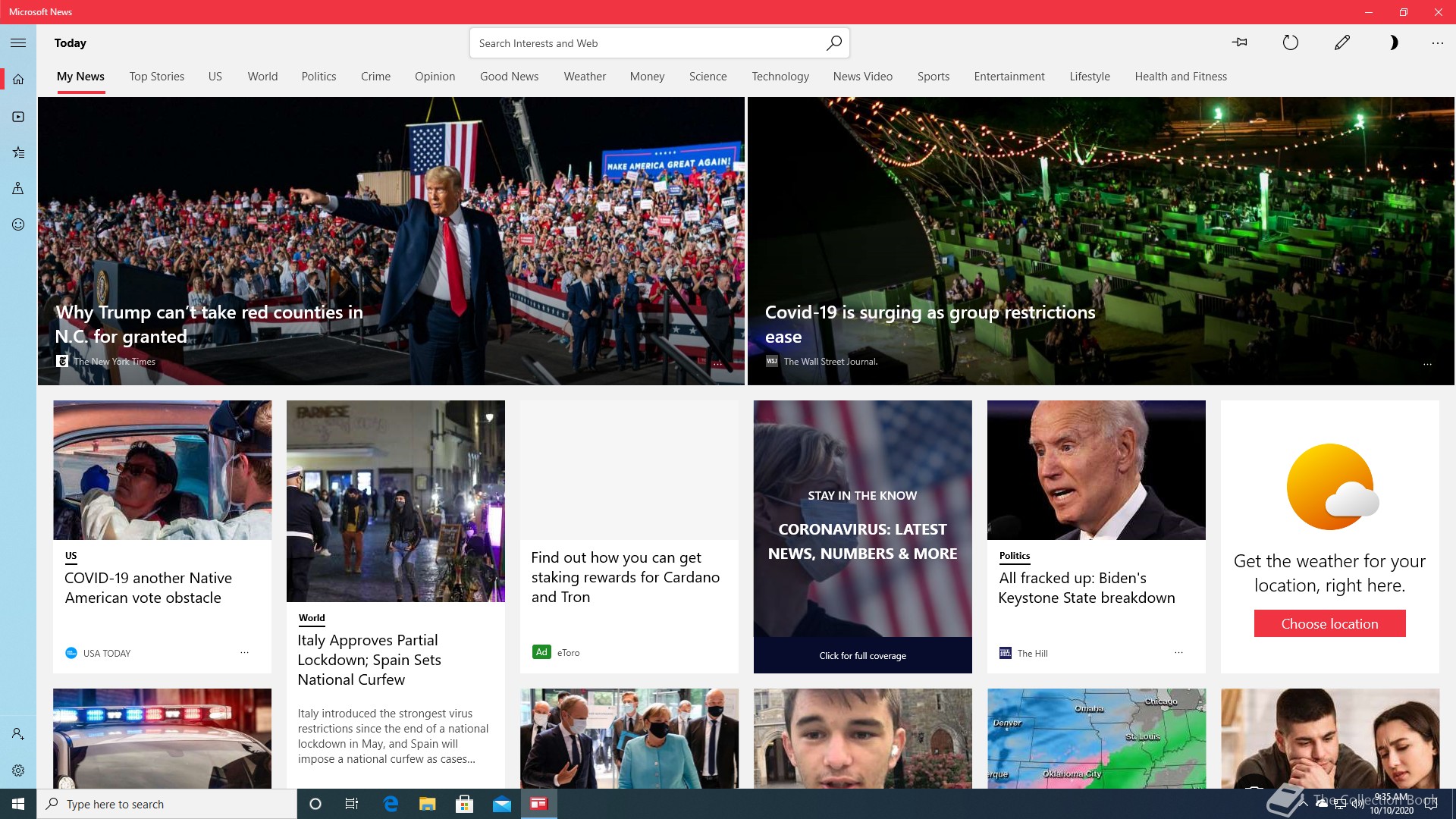The height and width of the screenshot is (819, 1456).
Task: Open account sign-in sidebar icon
Action: [x=18, y=734]
